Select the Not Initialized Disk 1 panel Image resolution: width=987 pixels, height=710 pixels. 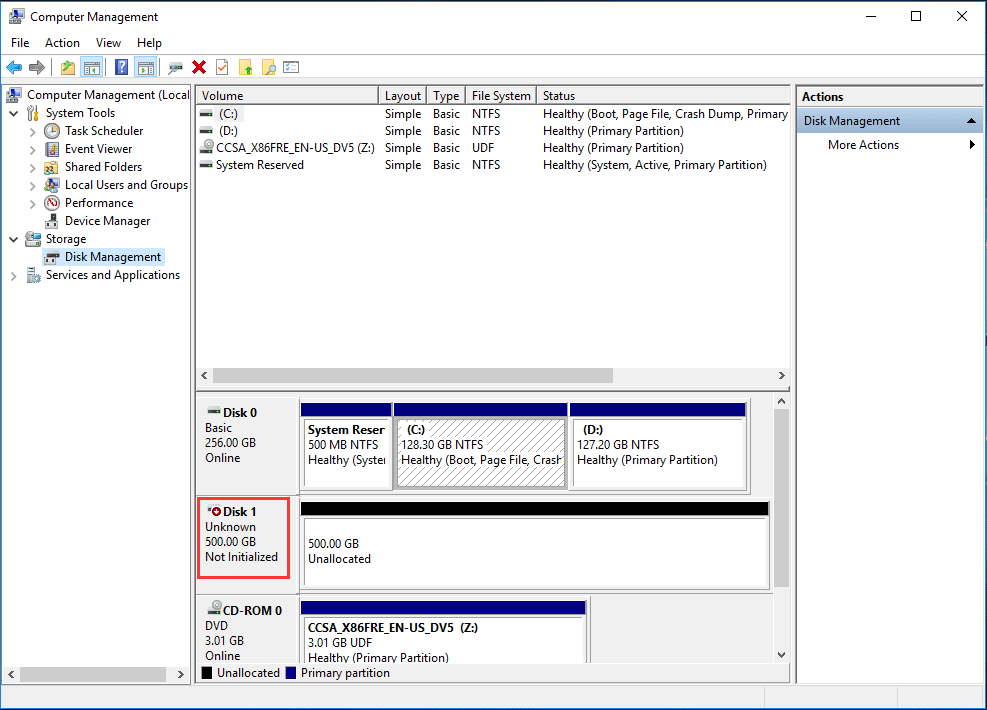pyautogui.click(x=243, y=538)
